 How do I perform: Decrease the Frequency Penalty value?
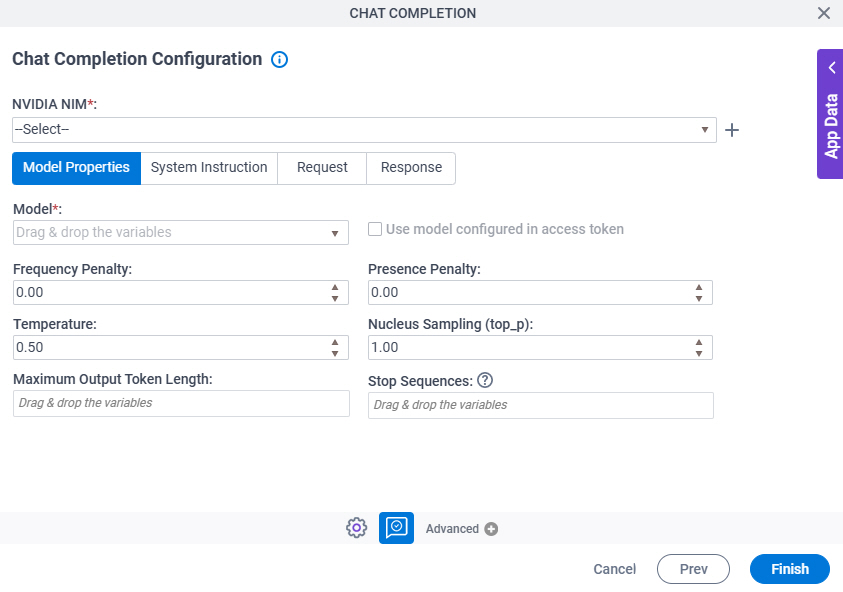(335, 298)
